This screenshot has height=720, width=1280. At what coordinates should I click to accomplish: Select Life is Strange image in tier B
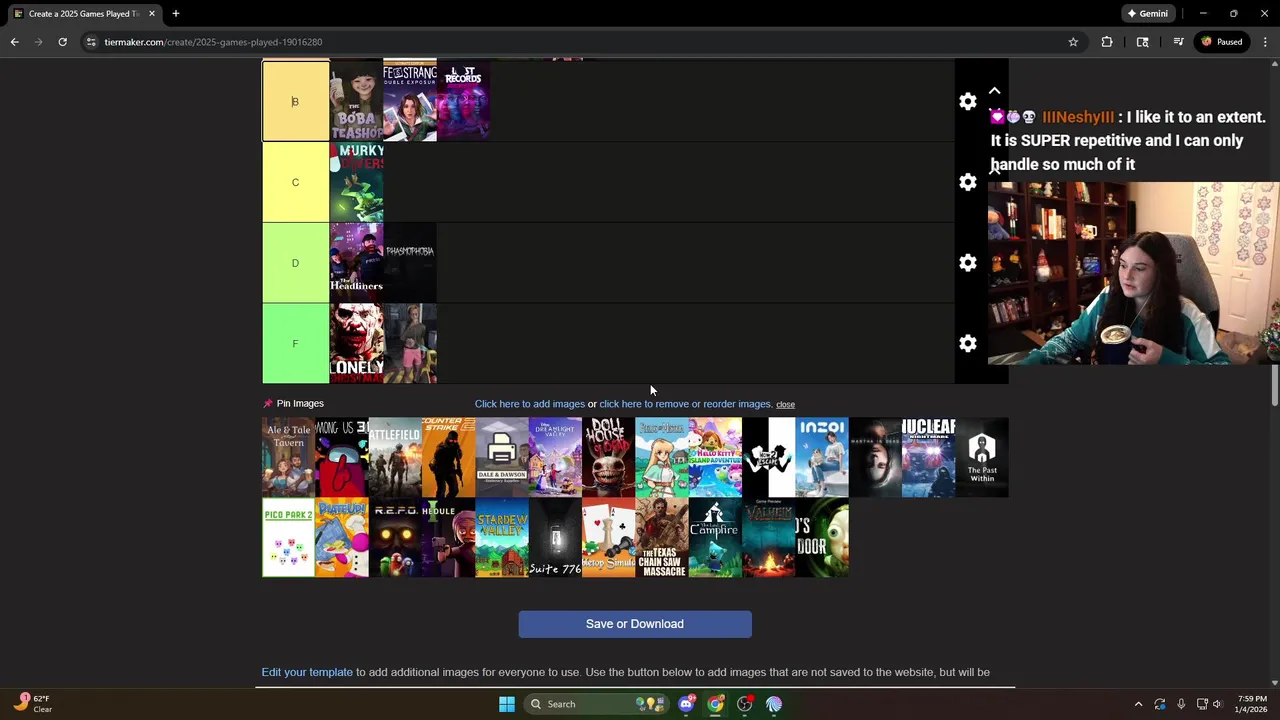(x=410, y=101)
